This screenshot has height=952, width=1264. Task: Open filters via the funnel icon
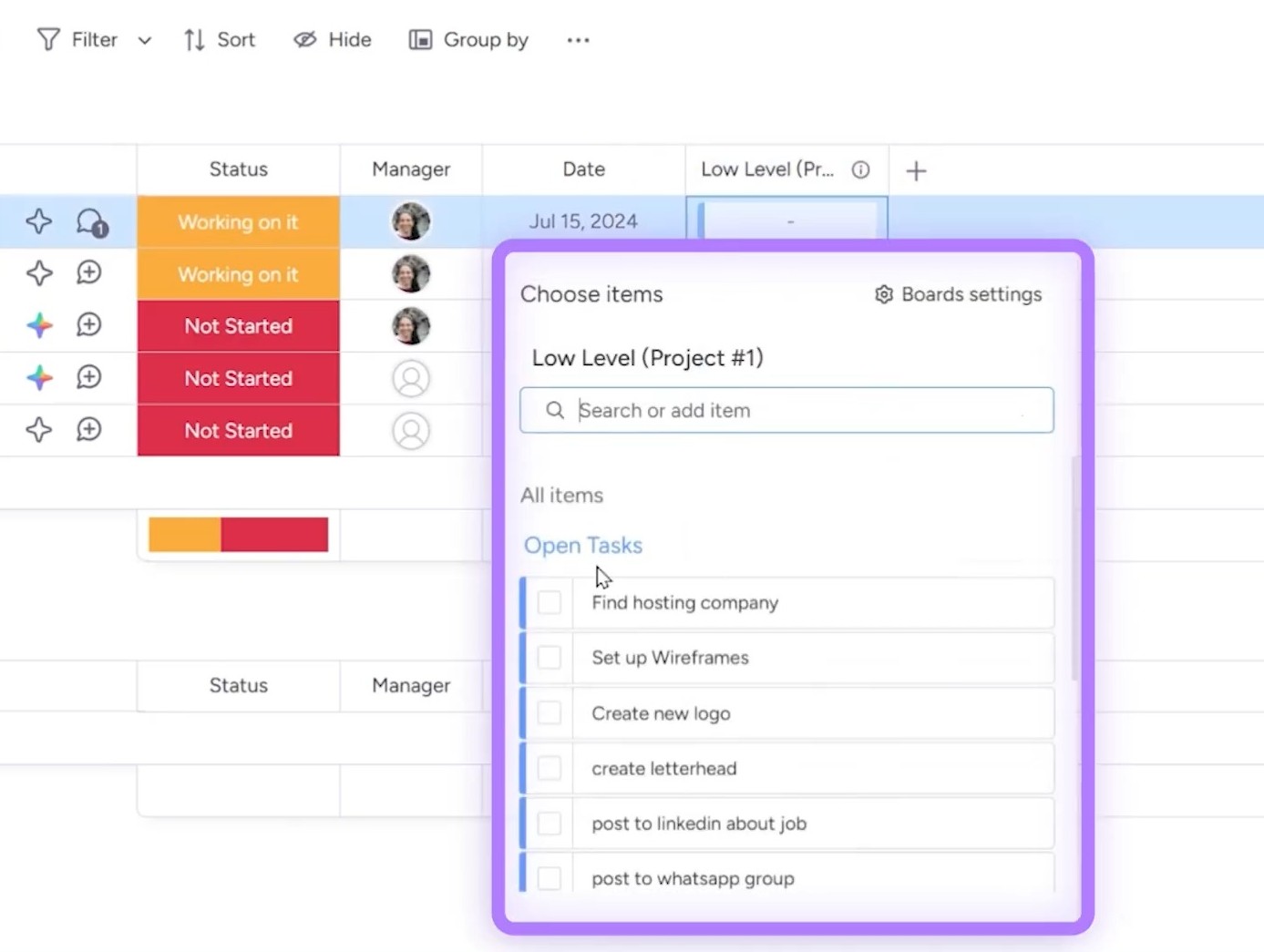48,39
